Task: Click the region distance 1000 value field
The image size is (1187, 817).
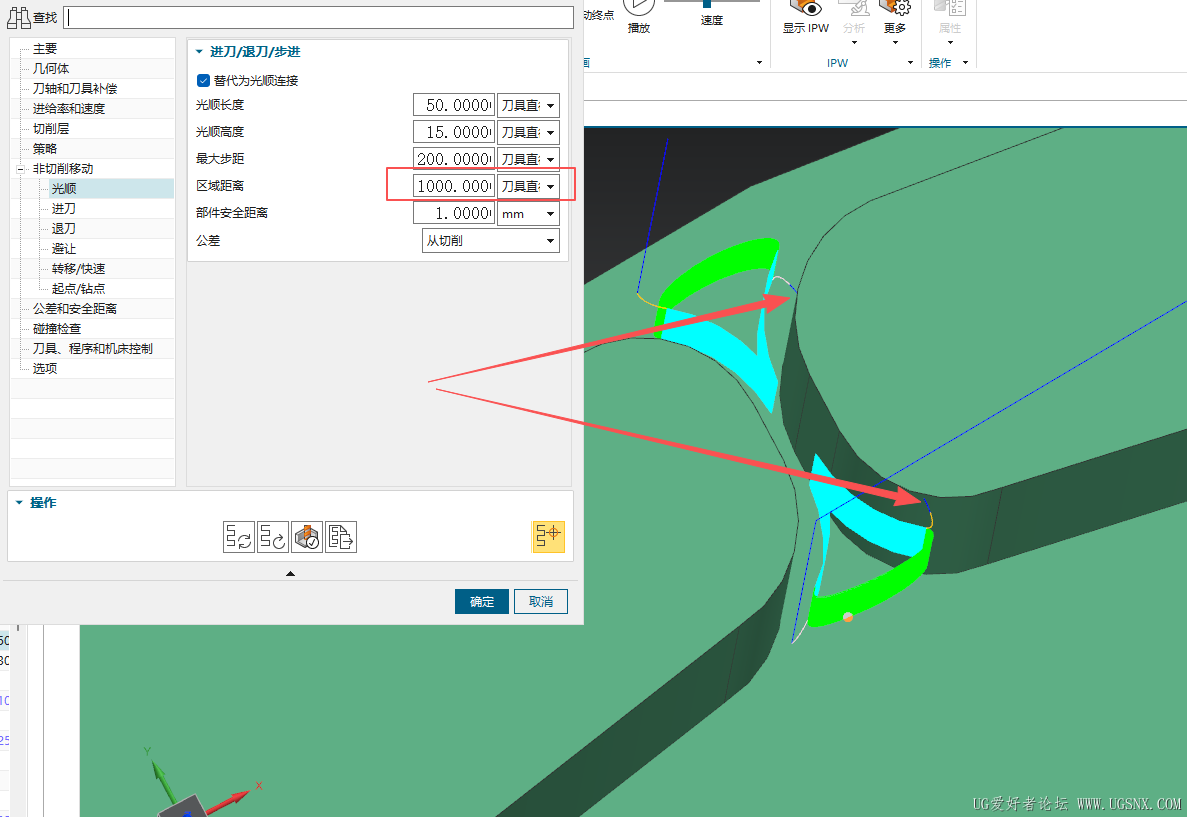Action: tap(454, 186)
